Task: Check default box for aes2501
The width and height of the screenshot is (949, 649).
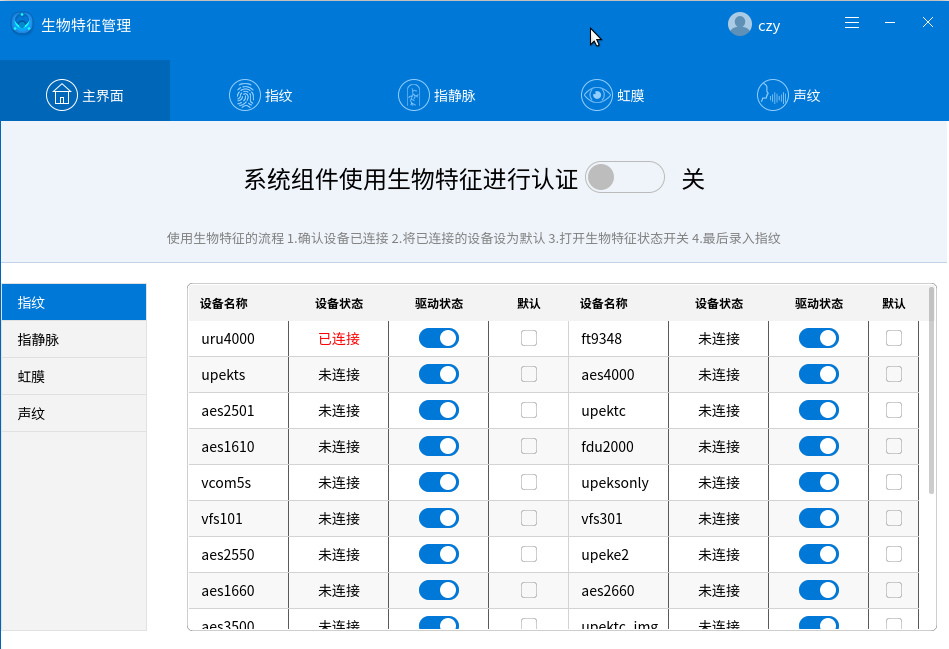Action: point(529,410)
